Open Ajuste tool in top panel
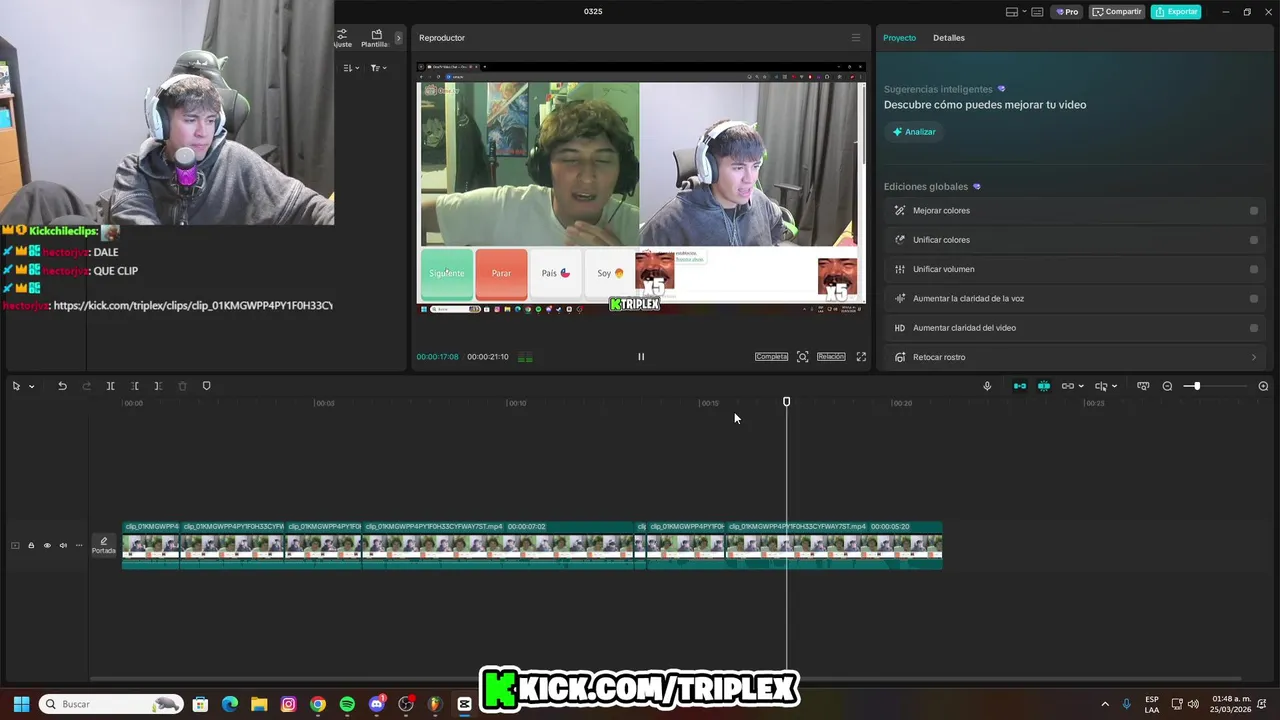Viewport: 1280px width, 720px height. pos(343,38)
